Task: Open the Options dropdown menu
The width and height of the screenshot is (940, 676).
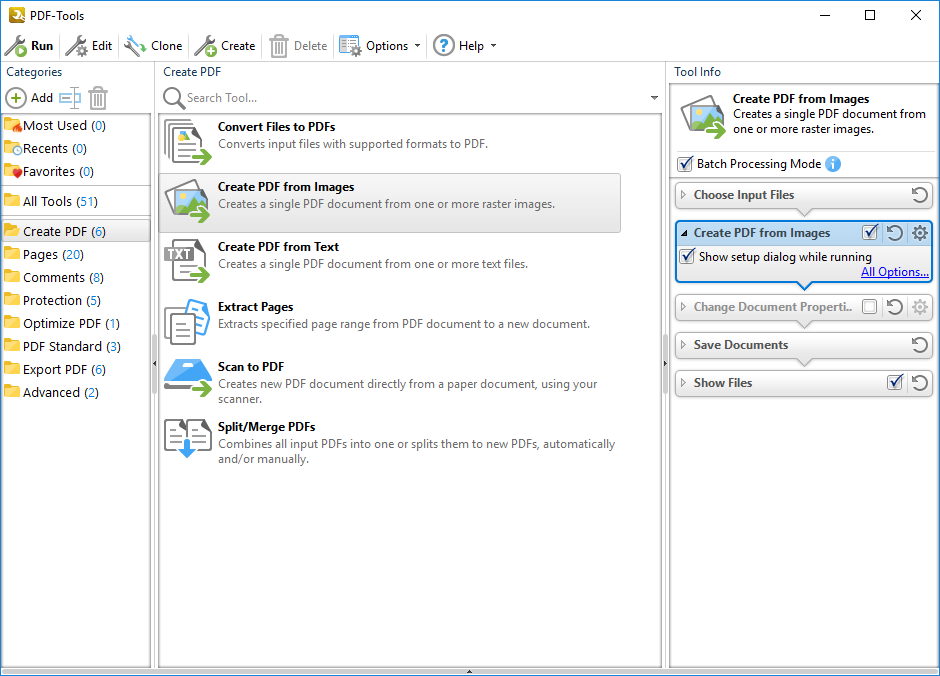Action: (380, 46)
